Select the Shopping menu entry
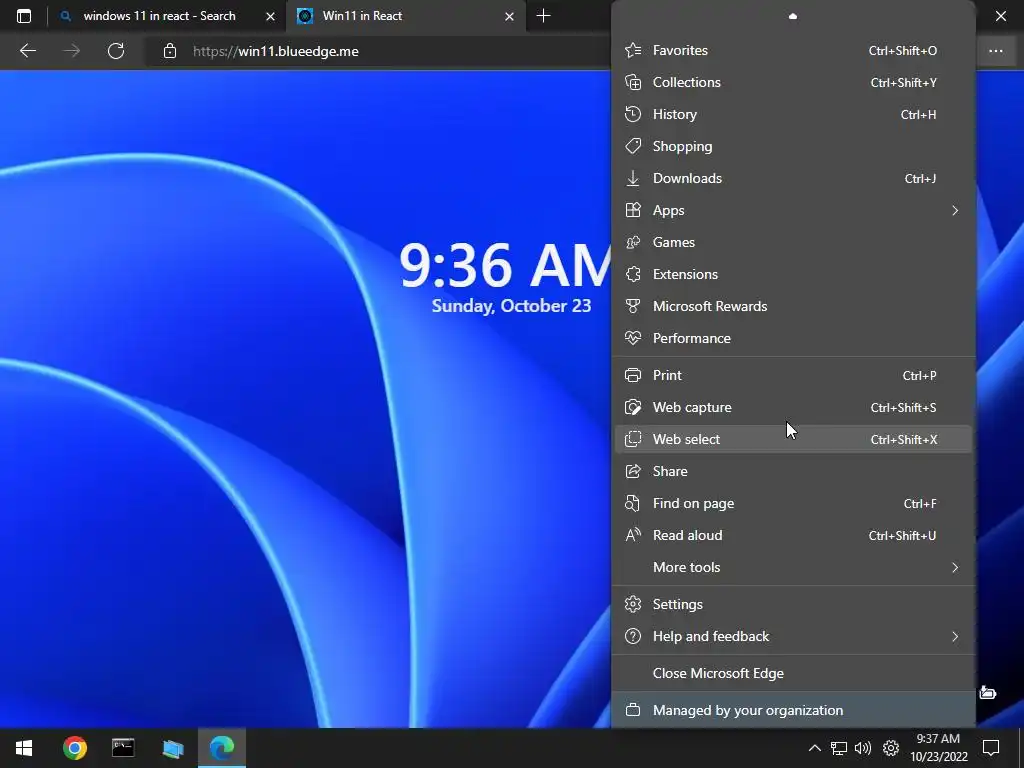This screenshot has width=1024, height=768. click(x=793, y=146)
